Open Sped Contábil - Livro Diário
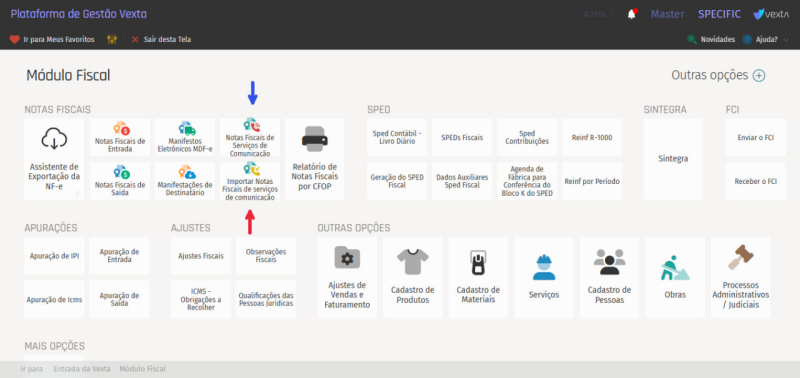Screen dimensions: 800x378 pos(397,137)
